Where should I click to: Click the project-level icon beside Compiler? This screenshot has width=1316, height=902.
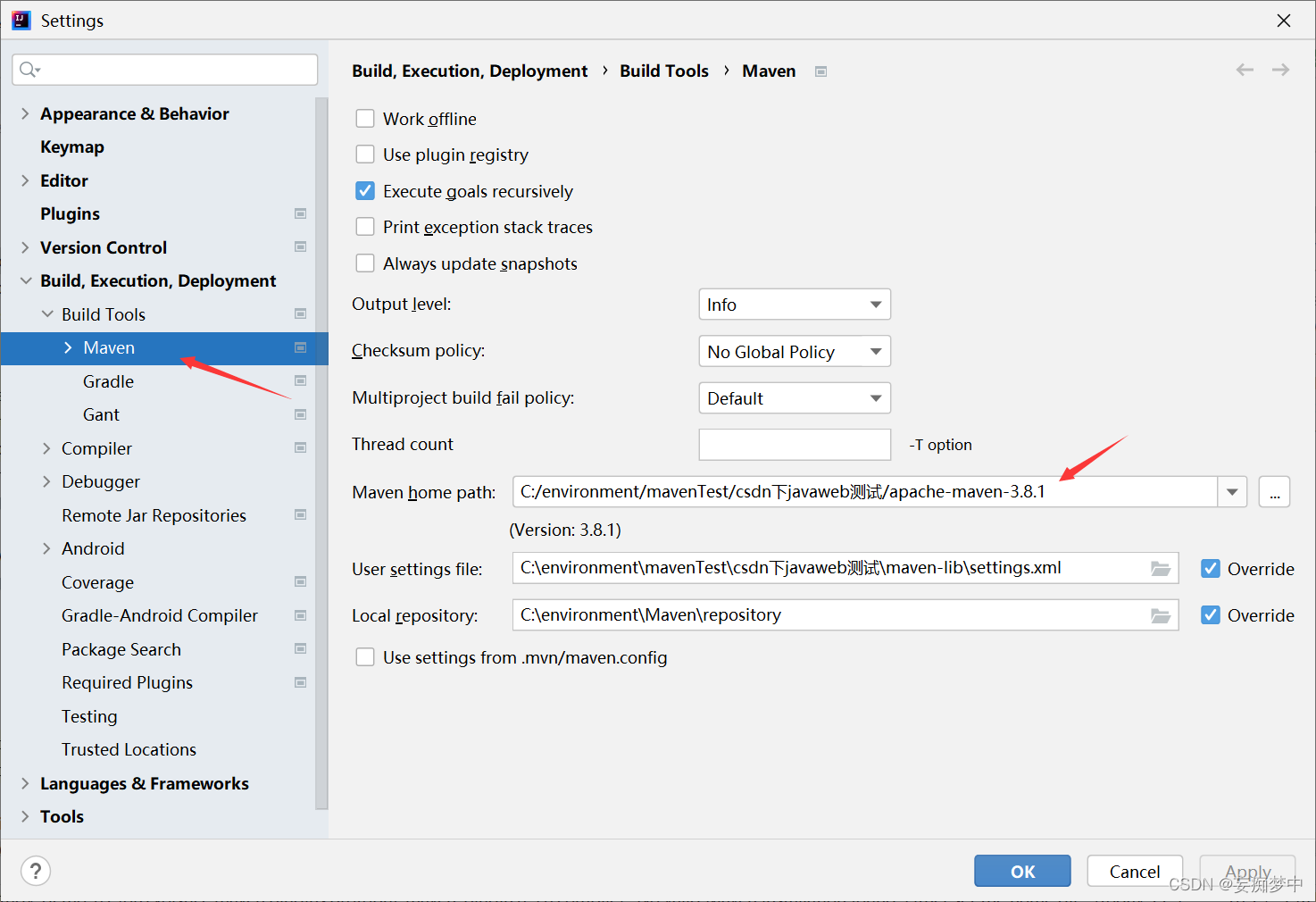point(301,447)
